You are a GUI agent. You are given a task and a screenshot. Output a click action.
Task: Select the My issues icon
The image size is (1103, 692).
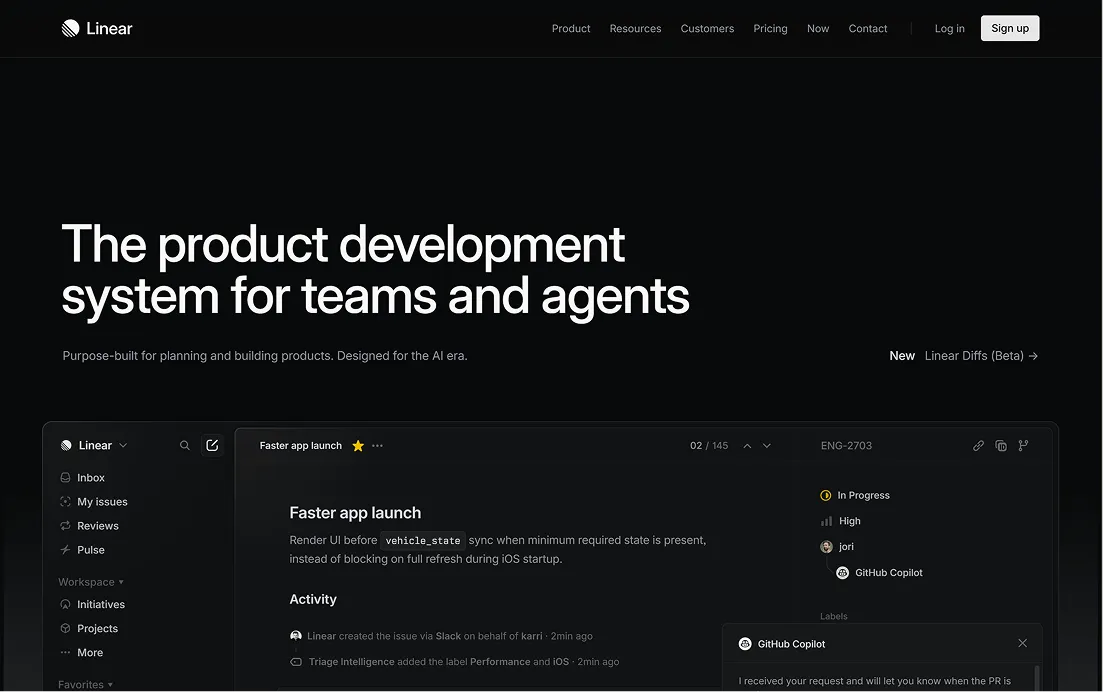coord(64,501)
